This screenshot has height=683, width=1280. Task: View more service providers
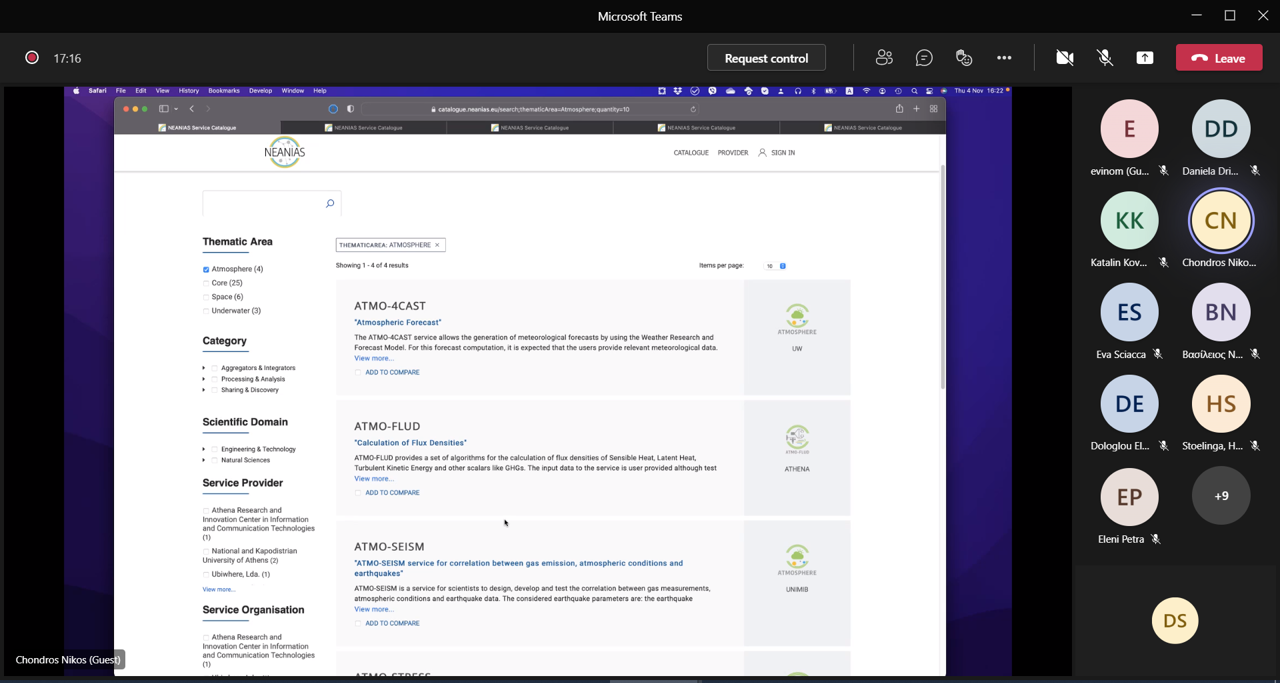pyautogui.click(x=219, y=589)
